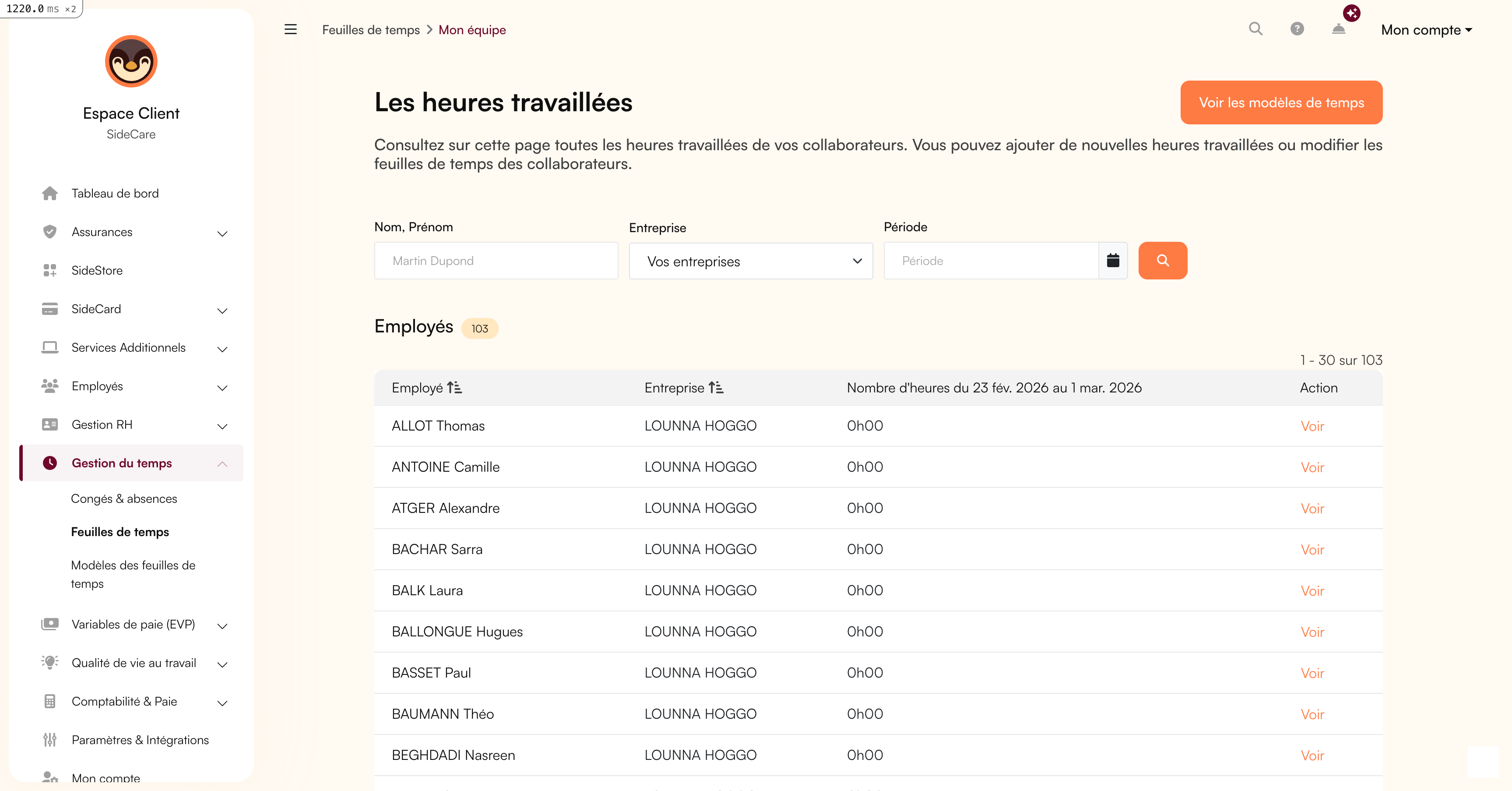1512x791 pixels.
Task: Click the help question mark icon
Action: [1297, 29]
